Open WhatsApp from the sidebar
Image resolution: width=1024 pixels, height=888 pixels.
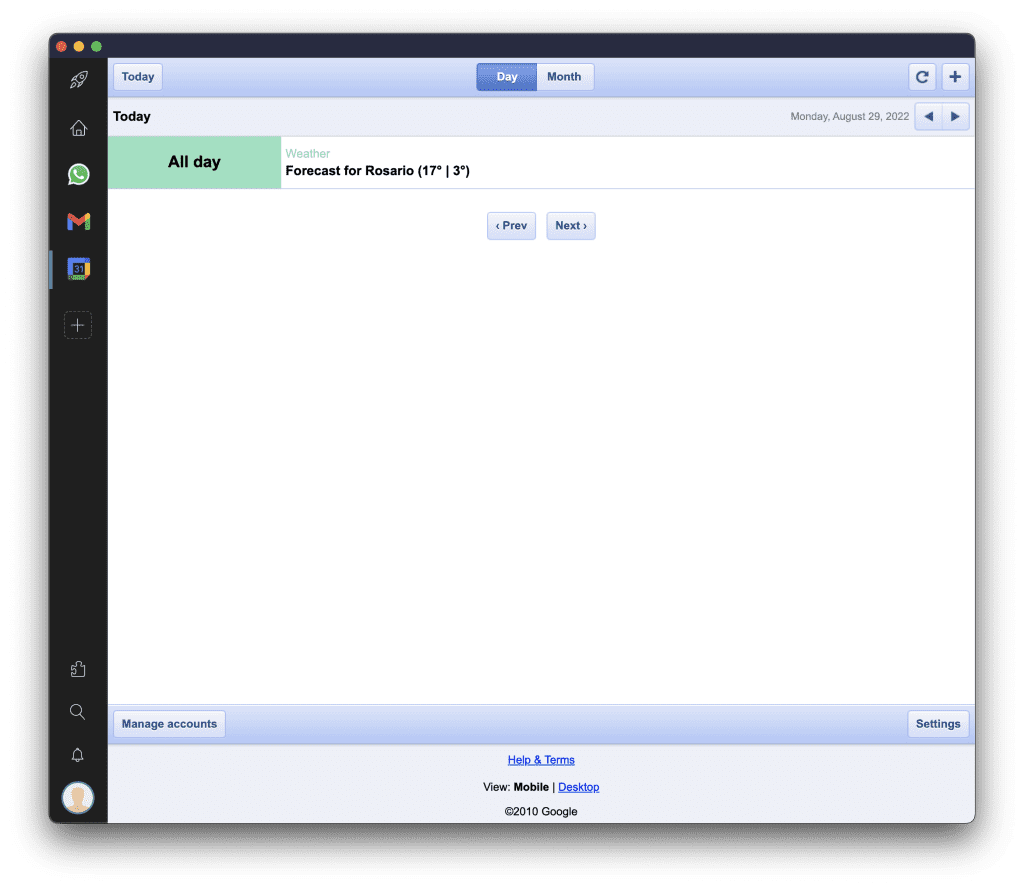click(x=78, y=174)
